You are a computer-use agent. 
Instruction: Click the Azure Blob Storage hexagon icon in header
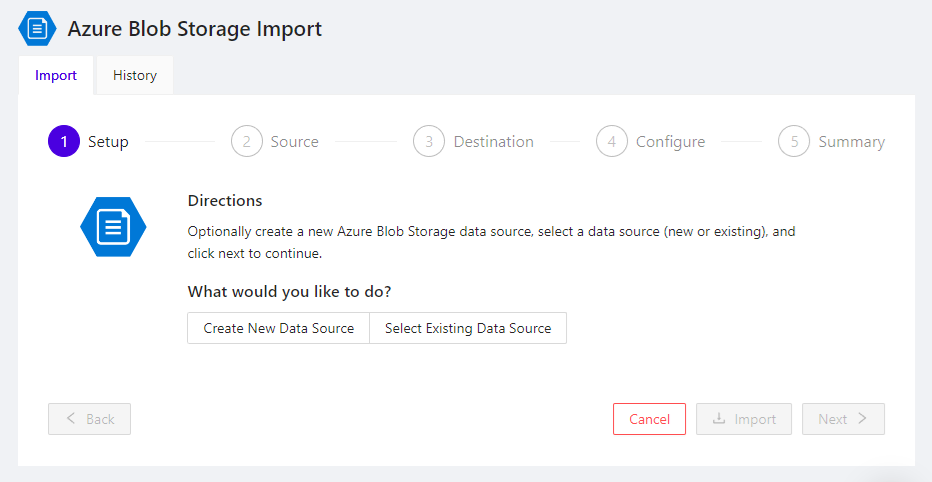click(37, 29)
